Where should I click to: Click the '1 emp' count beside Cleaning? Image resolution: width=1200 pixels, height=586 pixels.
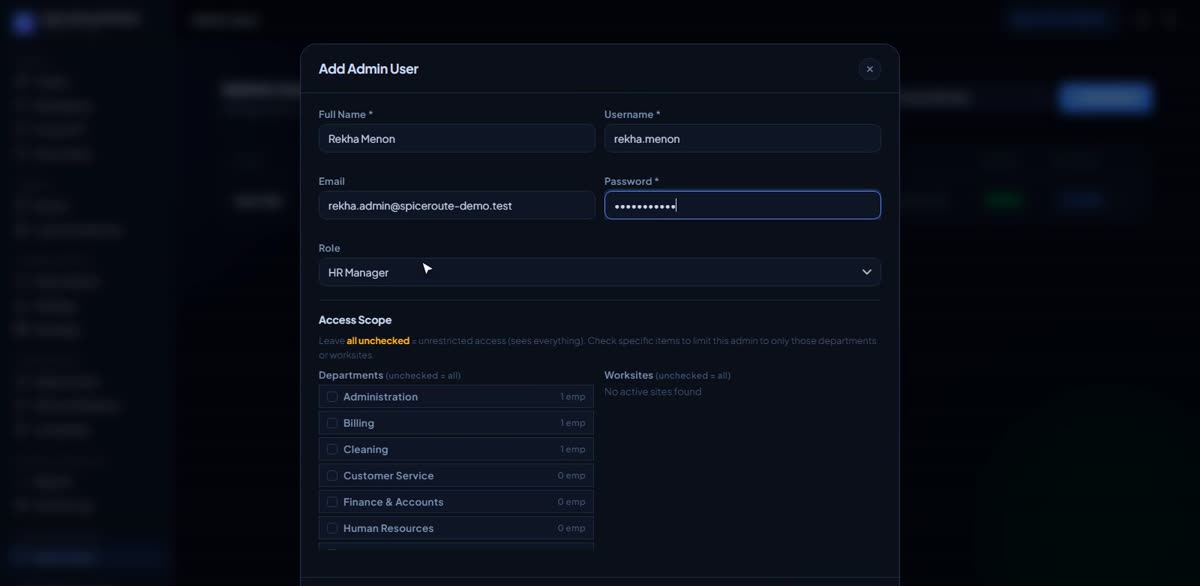click(573, 449)
